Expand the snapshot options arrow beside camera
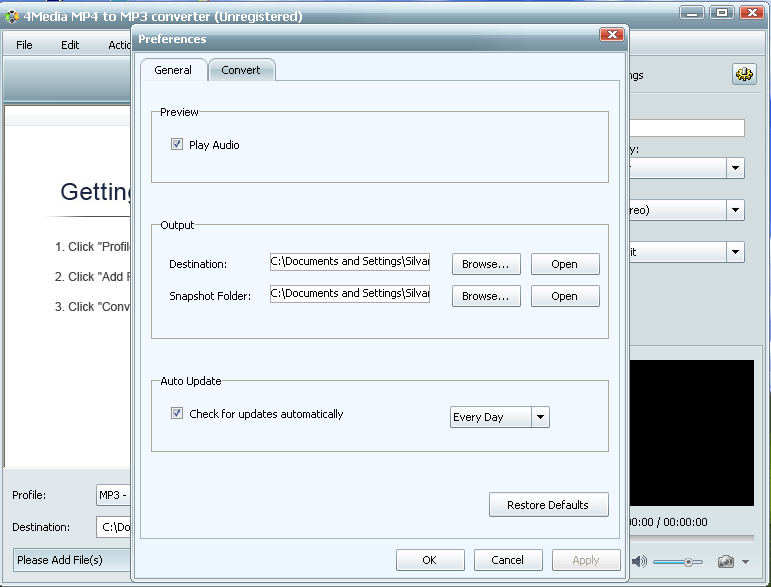The image size is (771, 587). coord(745,561)
